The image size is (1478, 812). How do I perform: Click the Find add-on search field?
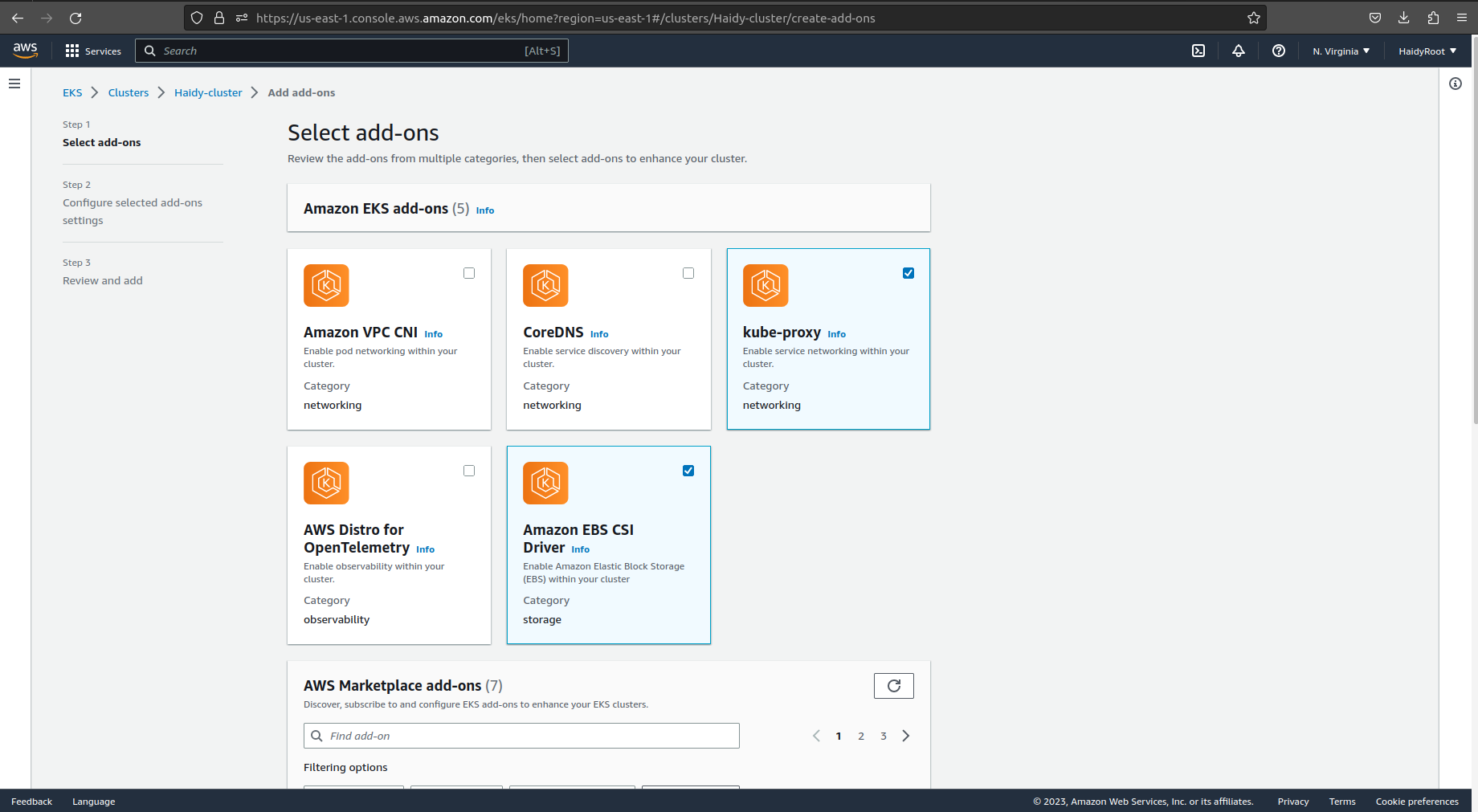pos(521,736)
